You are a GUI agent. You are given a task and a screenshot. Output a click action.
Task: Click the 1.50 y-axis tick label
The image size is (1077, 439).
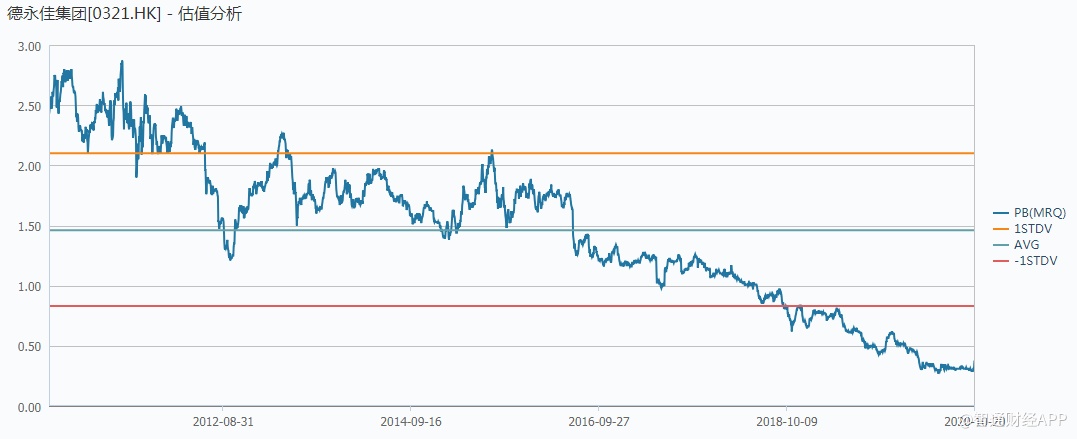[29, 226]
